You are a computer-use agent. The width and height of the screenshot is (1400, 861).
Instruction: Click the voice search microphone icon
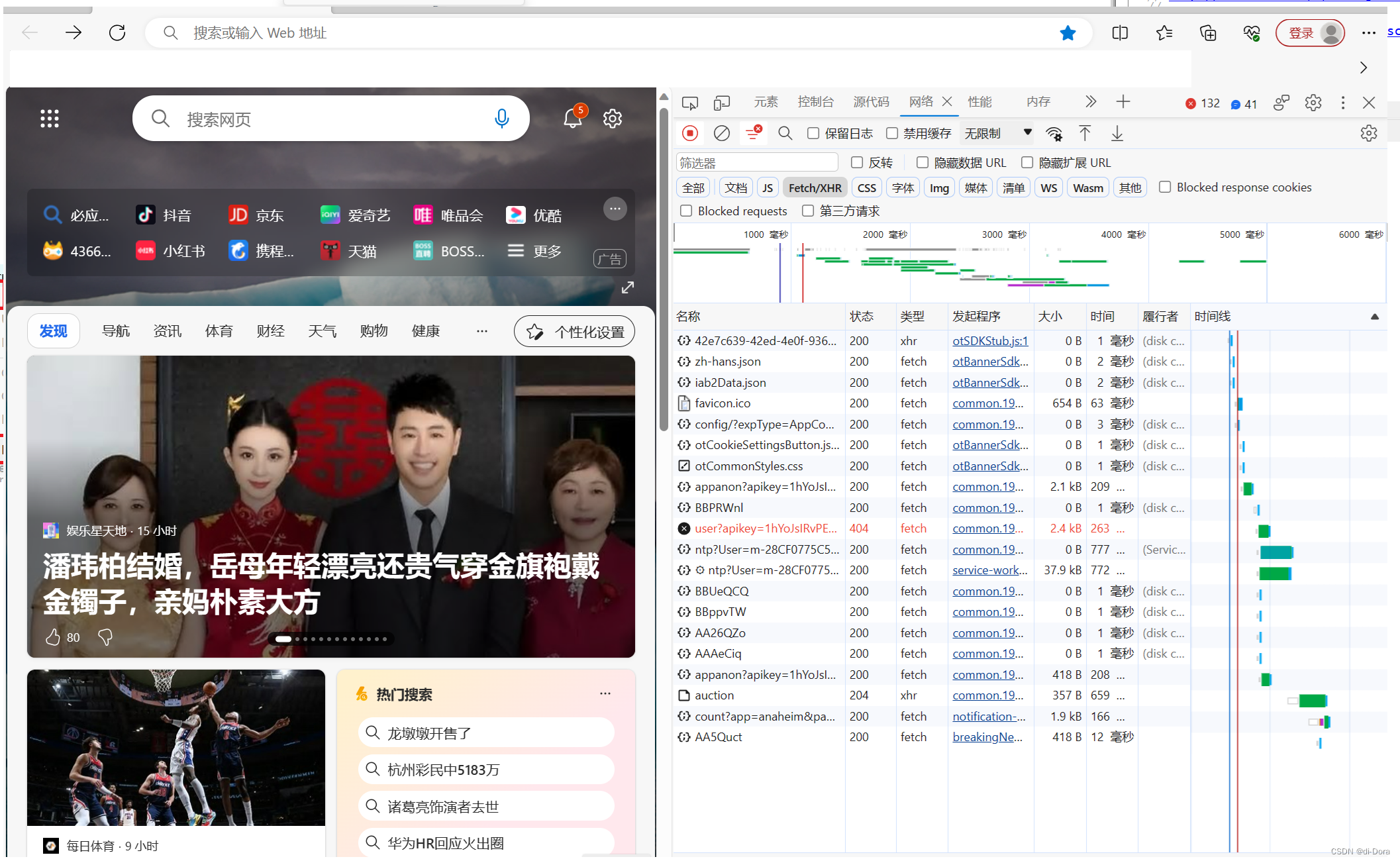coord(502,119)
